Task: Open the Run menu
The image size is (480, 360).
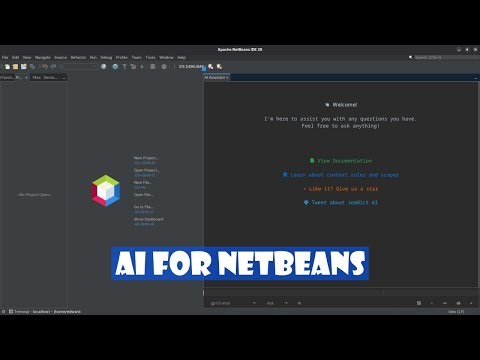Action: (x=93, y=57)
